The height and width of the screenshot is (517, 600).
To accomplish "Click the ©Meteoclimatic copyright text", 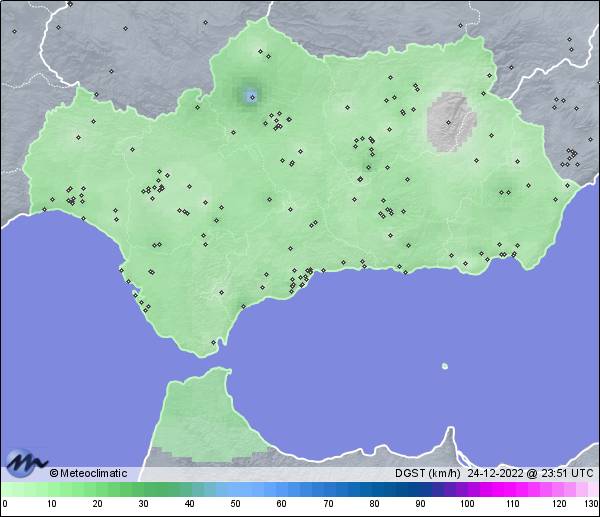I will point(88,473).
